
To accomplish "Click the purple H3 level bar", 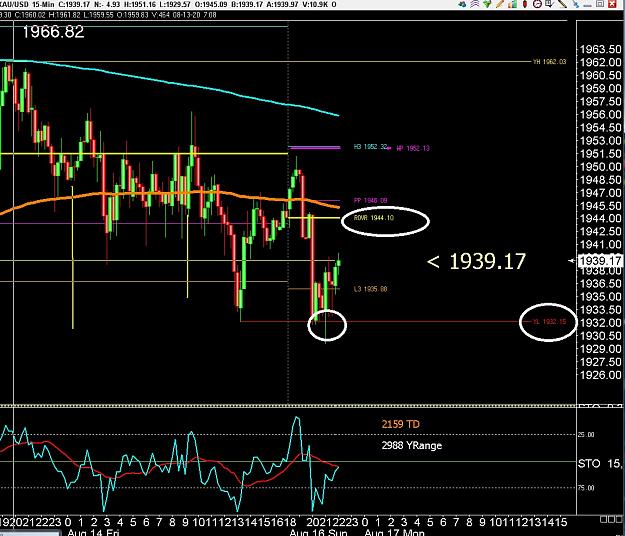I will (314, 148).
